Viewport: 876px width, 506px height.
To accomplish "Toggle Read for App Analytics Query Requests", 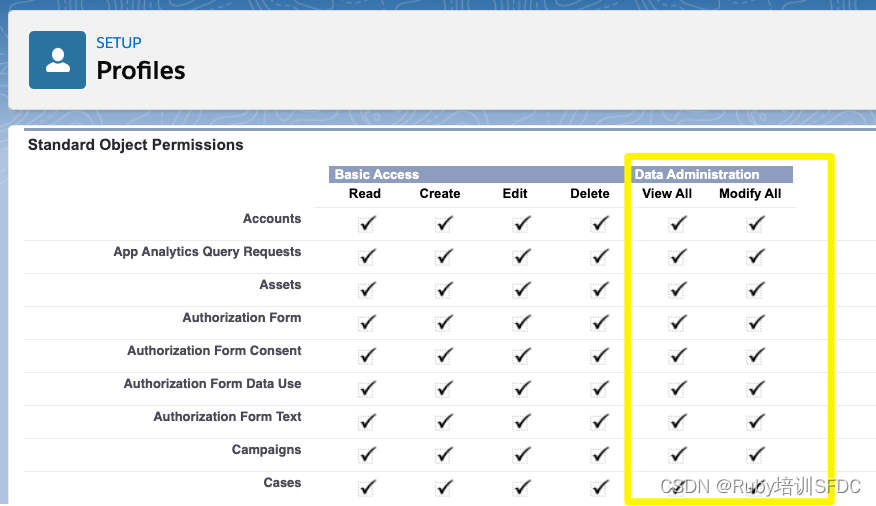I will (366, 257).
